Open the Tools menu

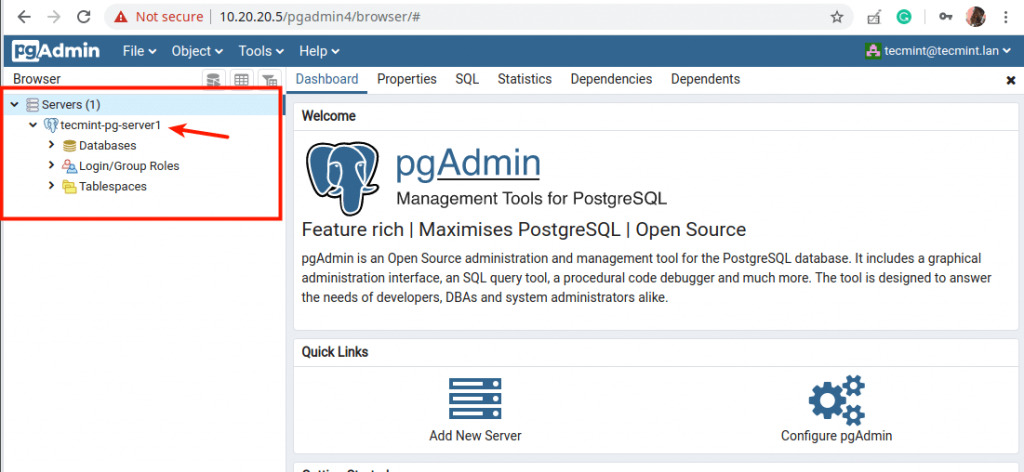[x=261, y=51]
